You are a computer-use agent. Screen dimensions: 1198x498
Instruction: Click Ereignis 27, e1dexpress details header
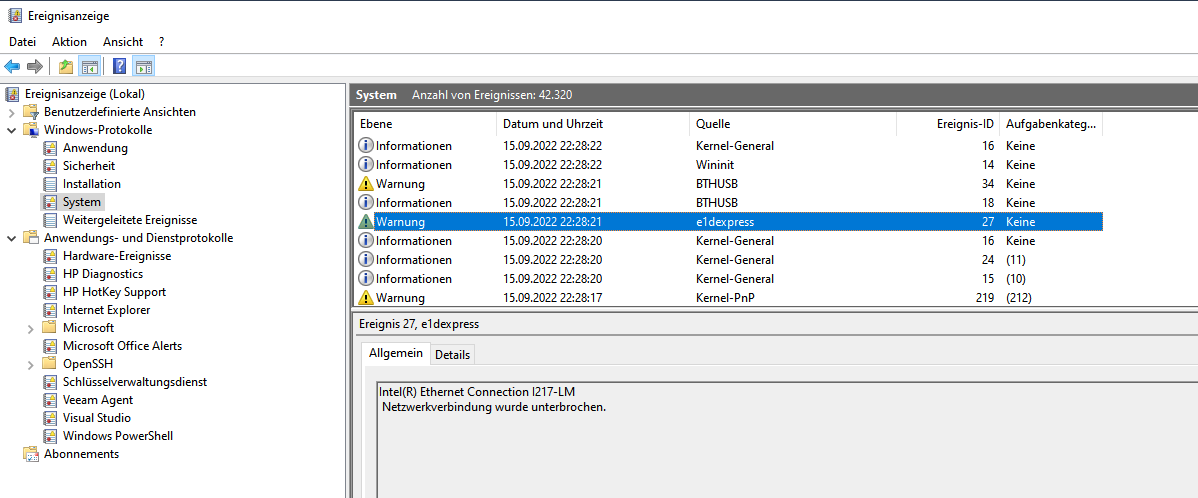click(x=418, y=324)
